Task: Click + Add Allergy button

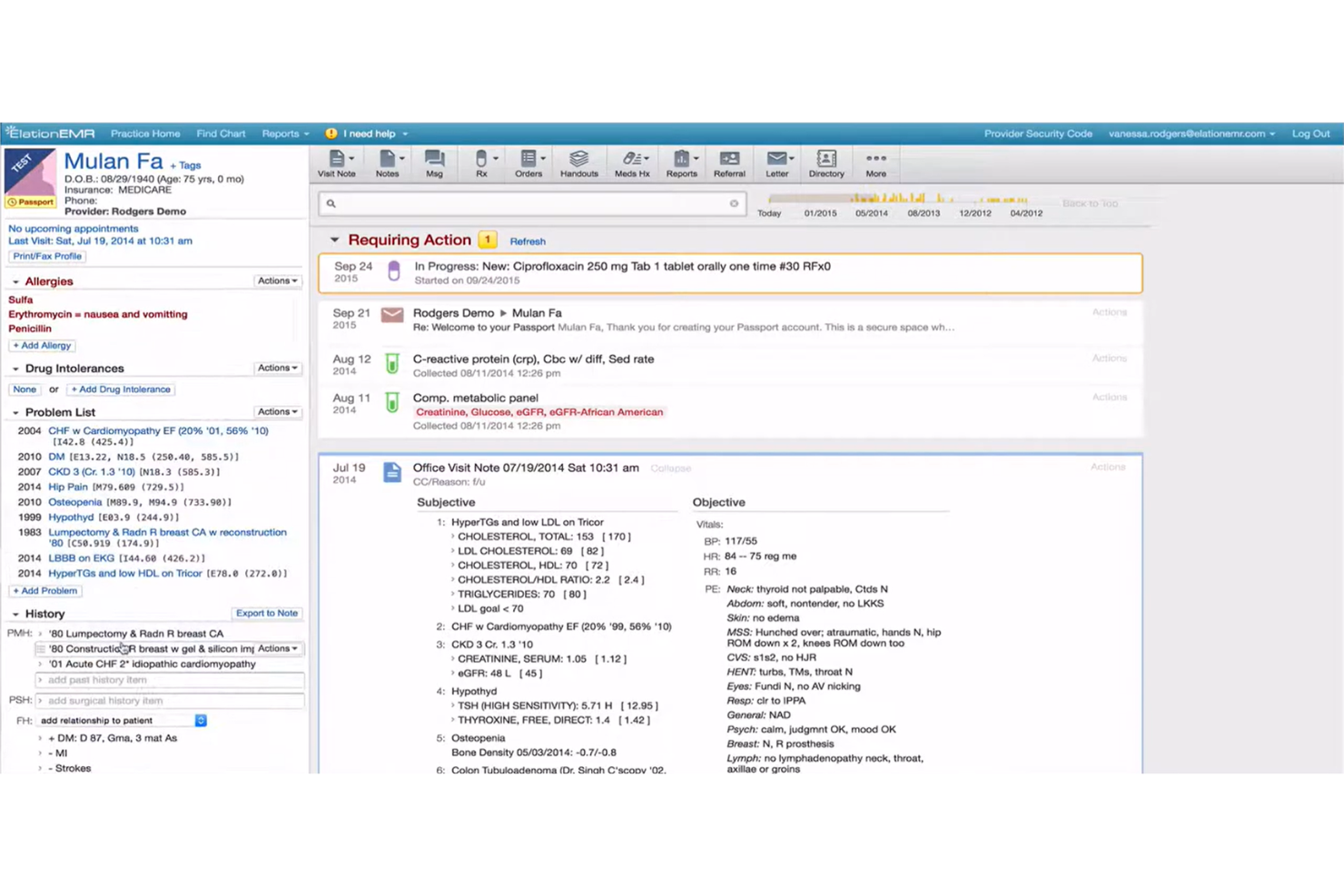Action: (42, 346)
